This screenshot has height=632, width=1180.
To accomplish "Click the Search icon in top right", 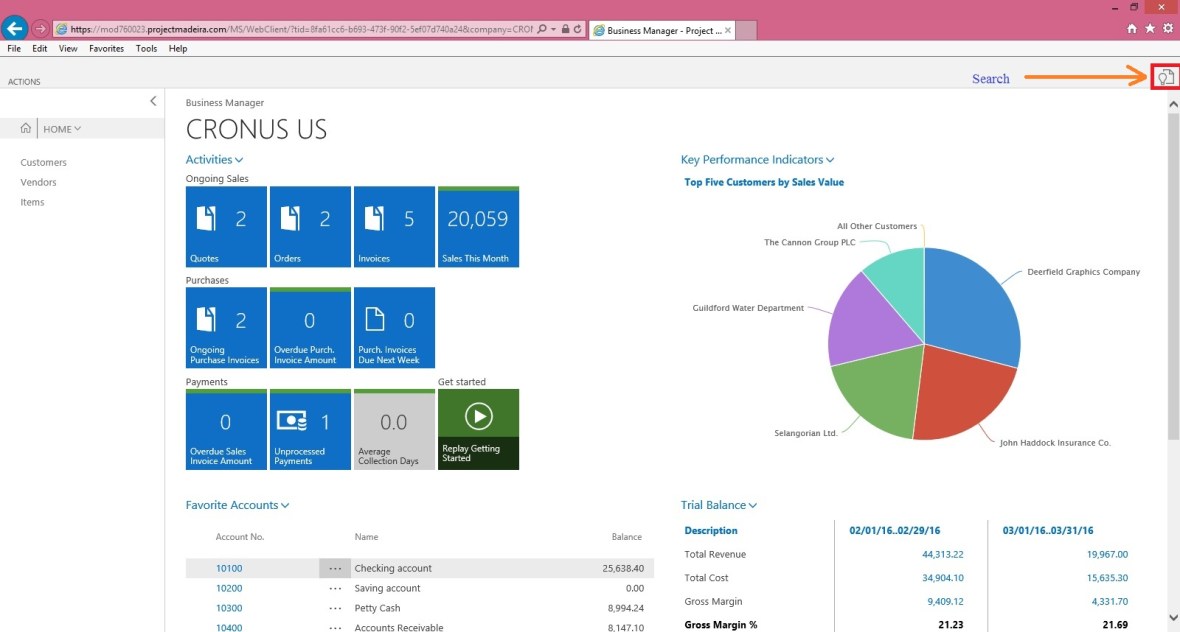I will pos(1165,78).
